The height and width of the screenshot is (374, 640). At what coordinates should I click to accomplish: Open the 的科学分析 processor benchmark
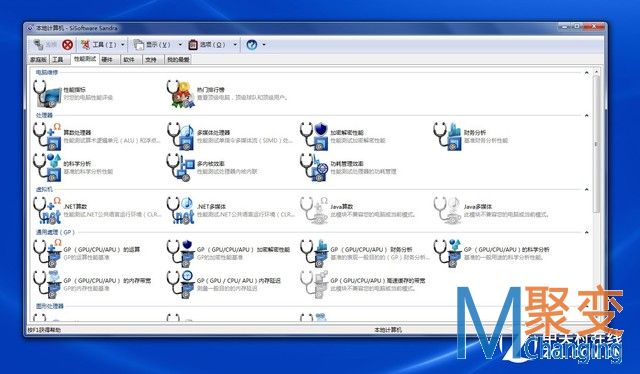point(73,167)
